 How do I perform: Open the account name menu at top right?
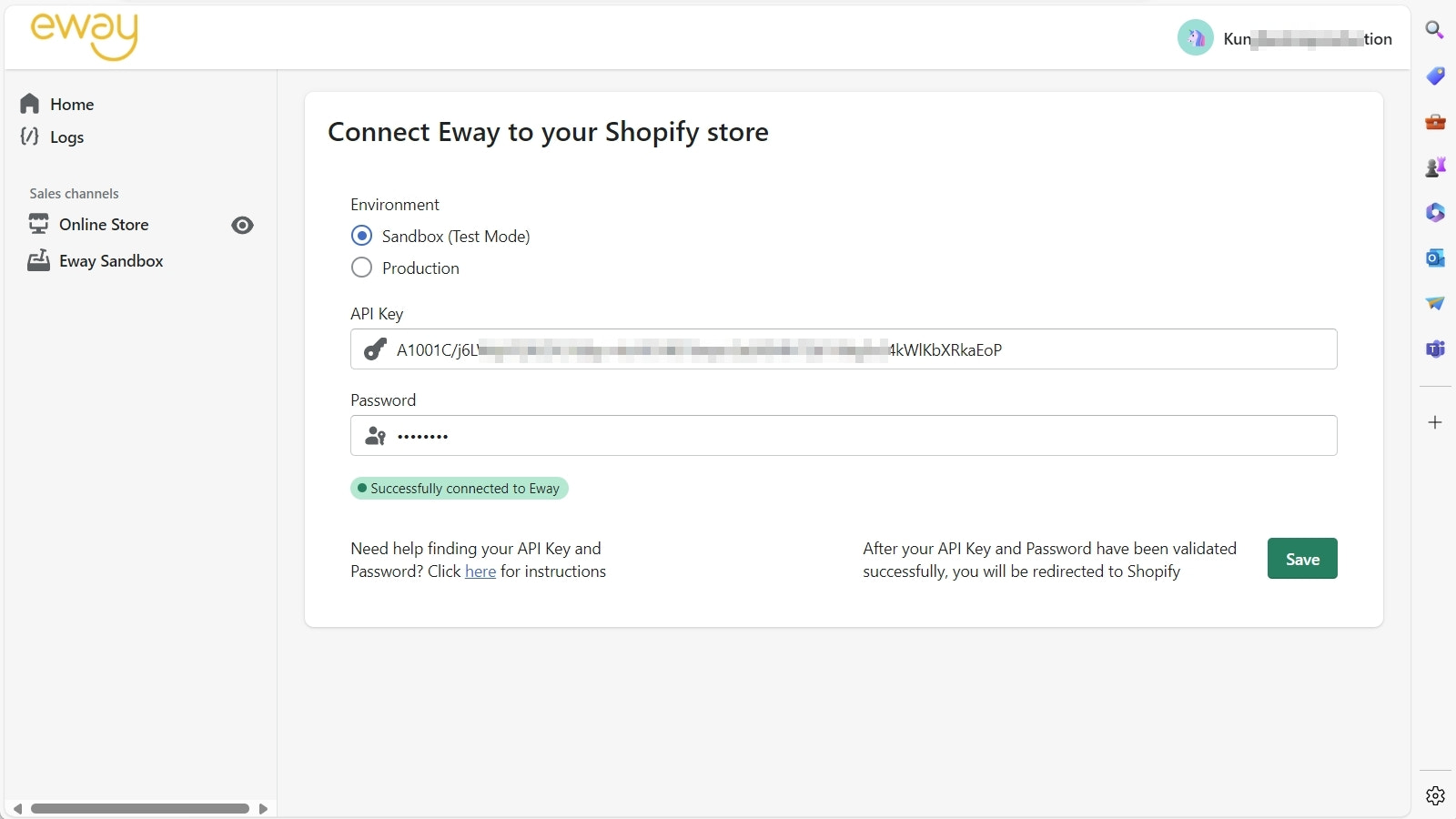pos(1308,39)
